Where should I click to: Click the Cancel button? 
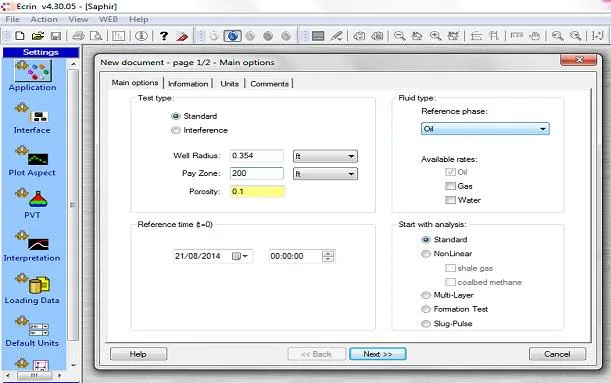tap(557, 354)
